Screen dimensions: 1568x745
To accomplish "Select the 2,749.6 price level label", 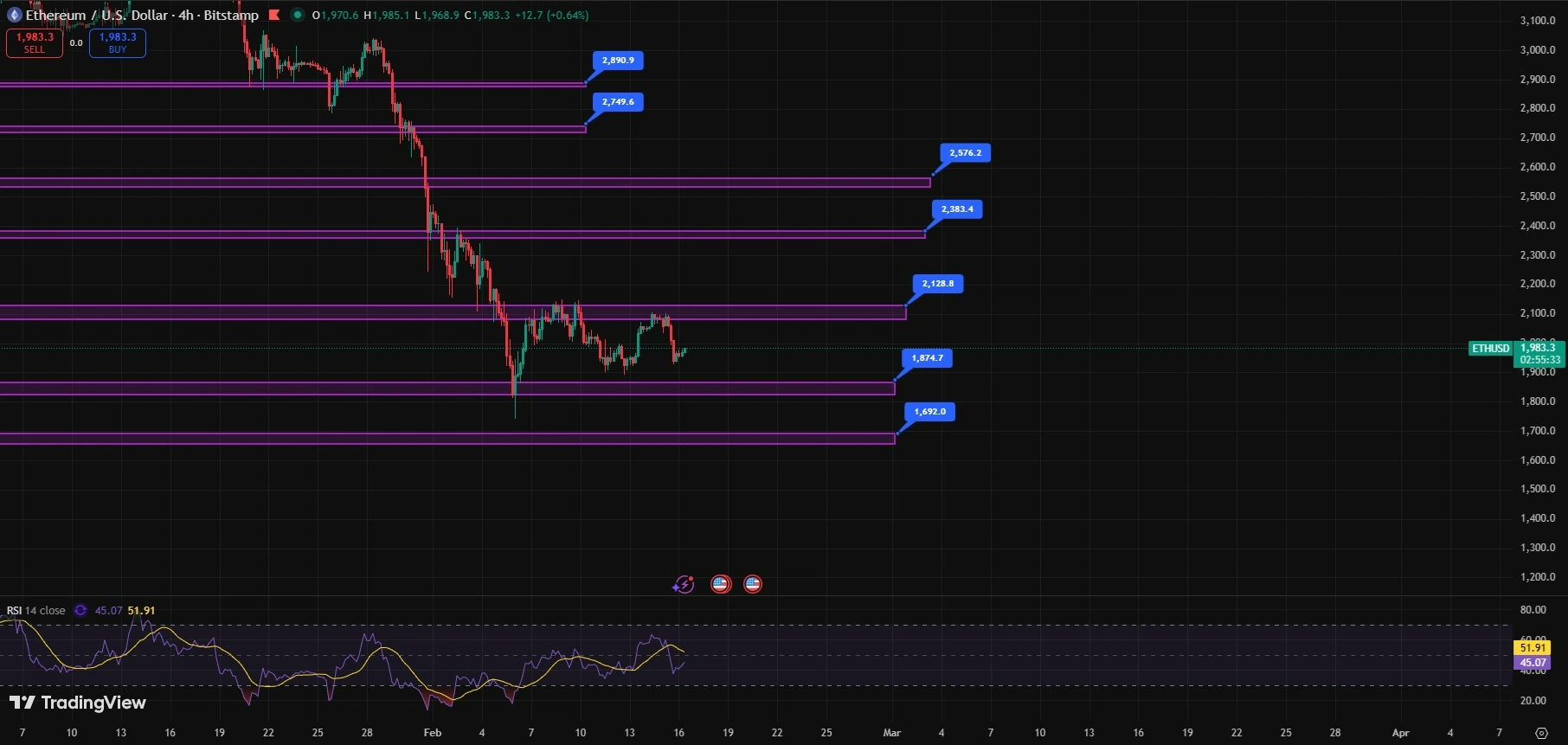I will [618, 102].
